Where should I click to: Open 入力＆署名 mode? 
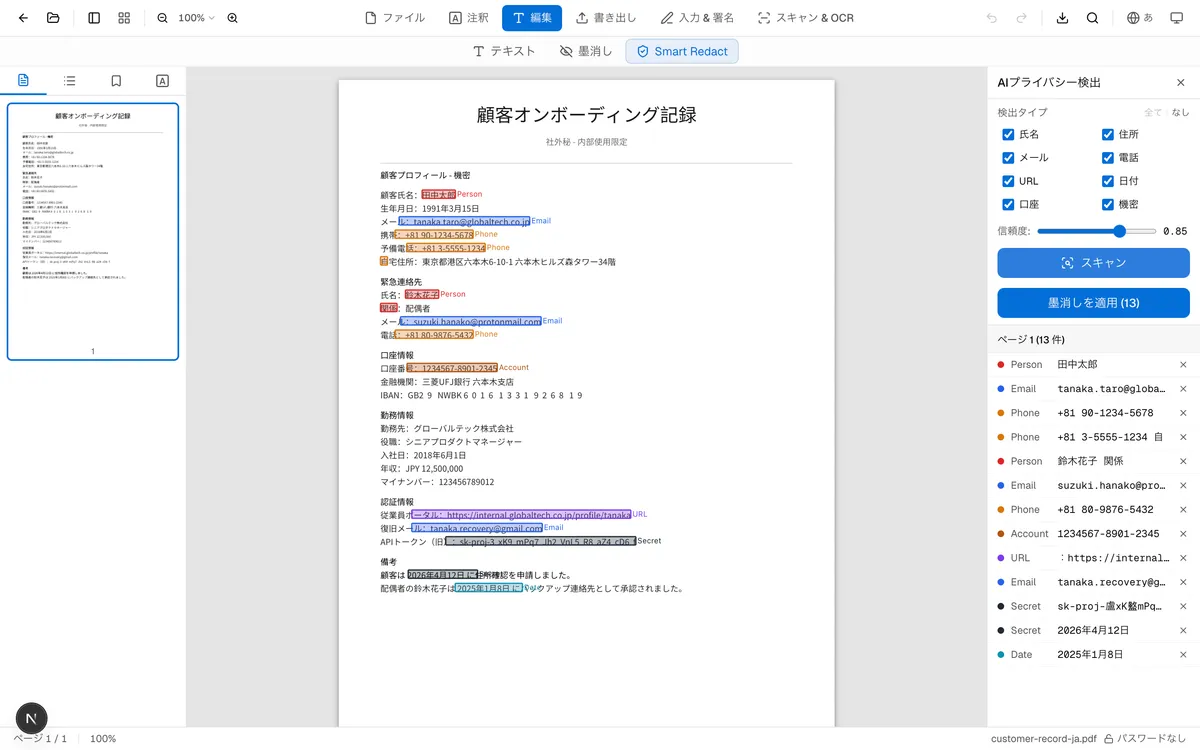tap(697, 18)
